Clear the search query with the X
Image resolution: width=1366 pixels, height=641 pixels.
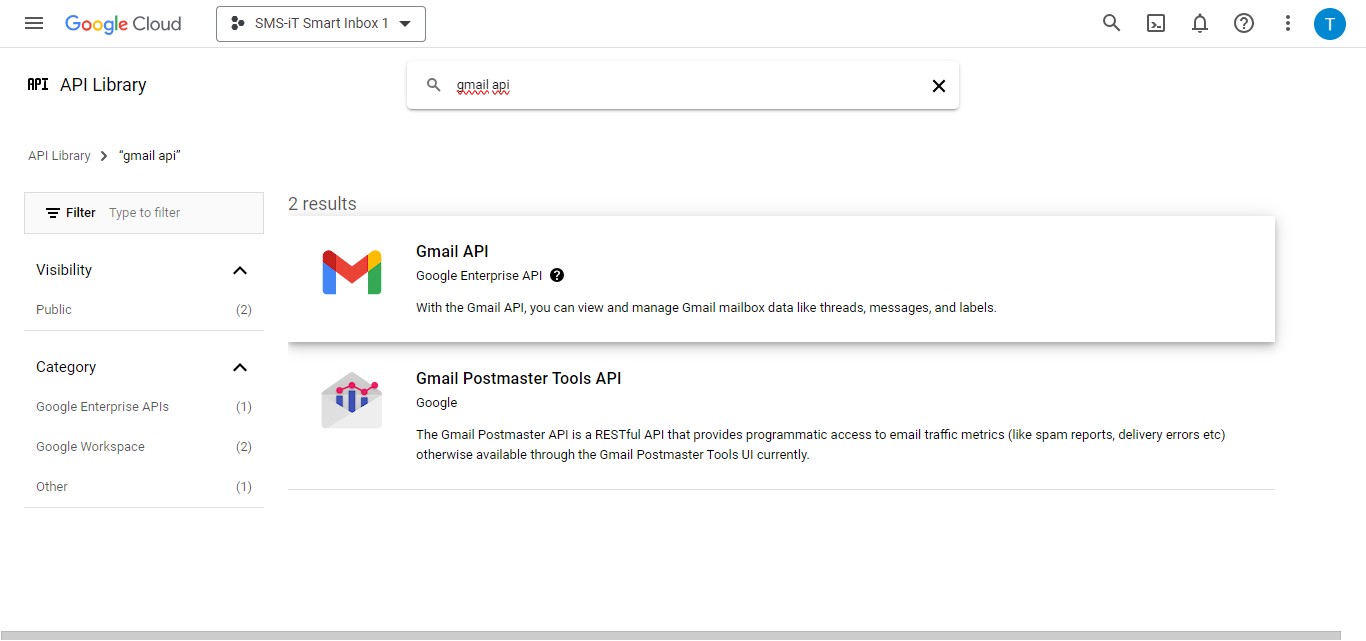[x=938, y=85]
